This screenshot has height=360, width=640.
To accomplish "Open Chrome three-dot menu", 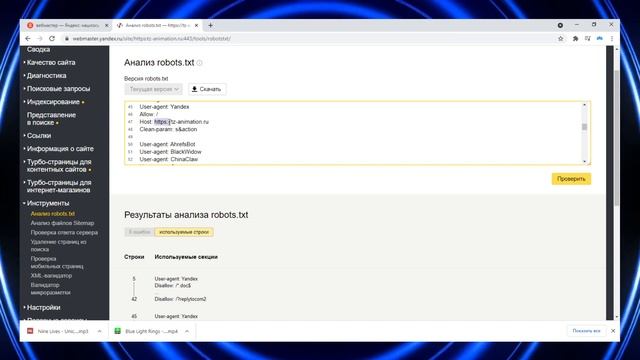I will 611,38.
